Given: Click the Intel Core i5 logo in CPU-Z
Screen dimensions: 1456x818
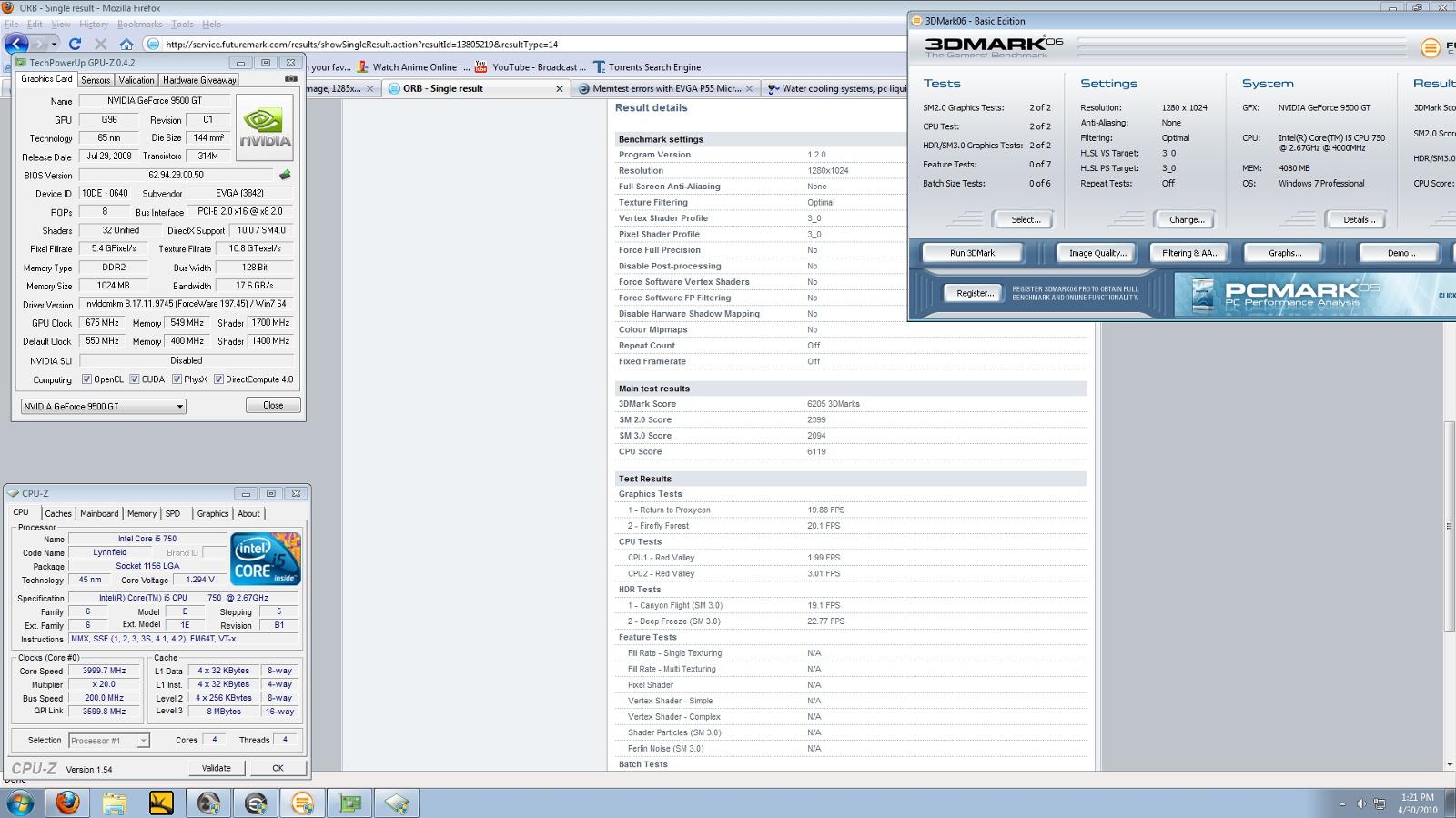Looking at the screenshot, I should pyautogui.click(x=266, y=559).
